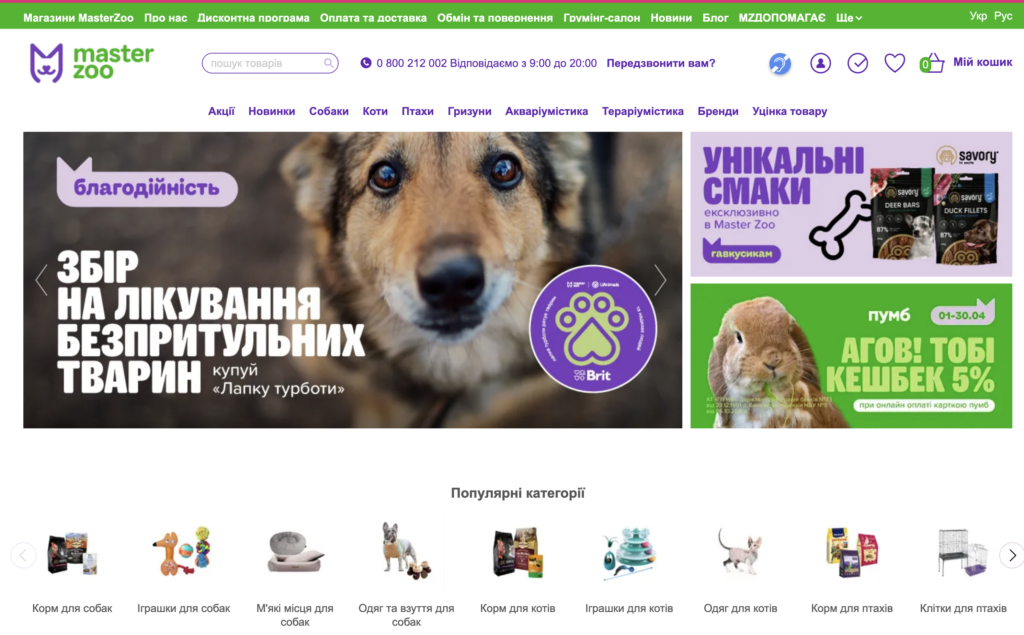This screenshot has height=635, width=1024.
Task: Show previous banner slide with left arrow
Action: 42,280
